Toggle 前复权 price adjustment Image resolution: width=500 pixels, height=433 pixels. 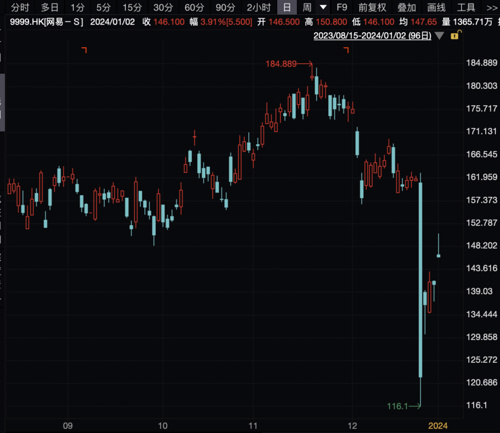pyautogui.click(x=372, y=7)
